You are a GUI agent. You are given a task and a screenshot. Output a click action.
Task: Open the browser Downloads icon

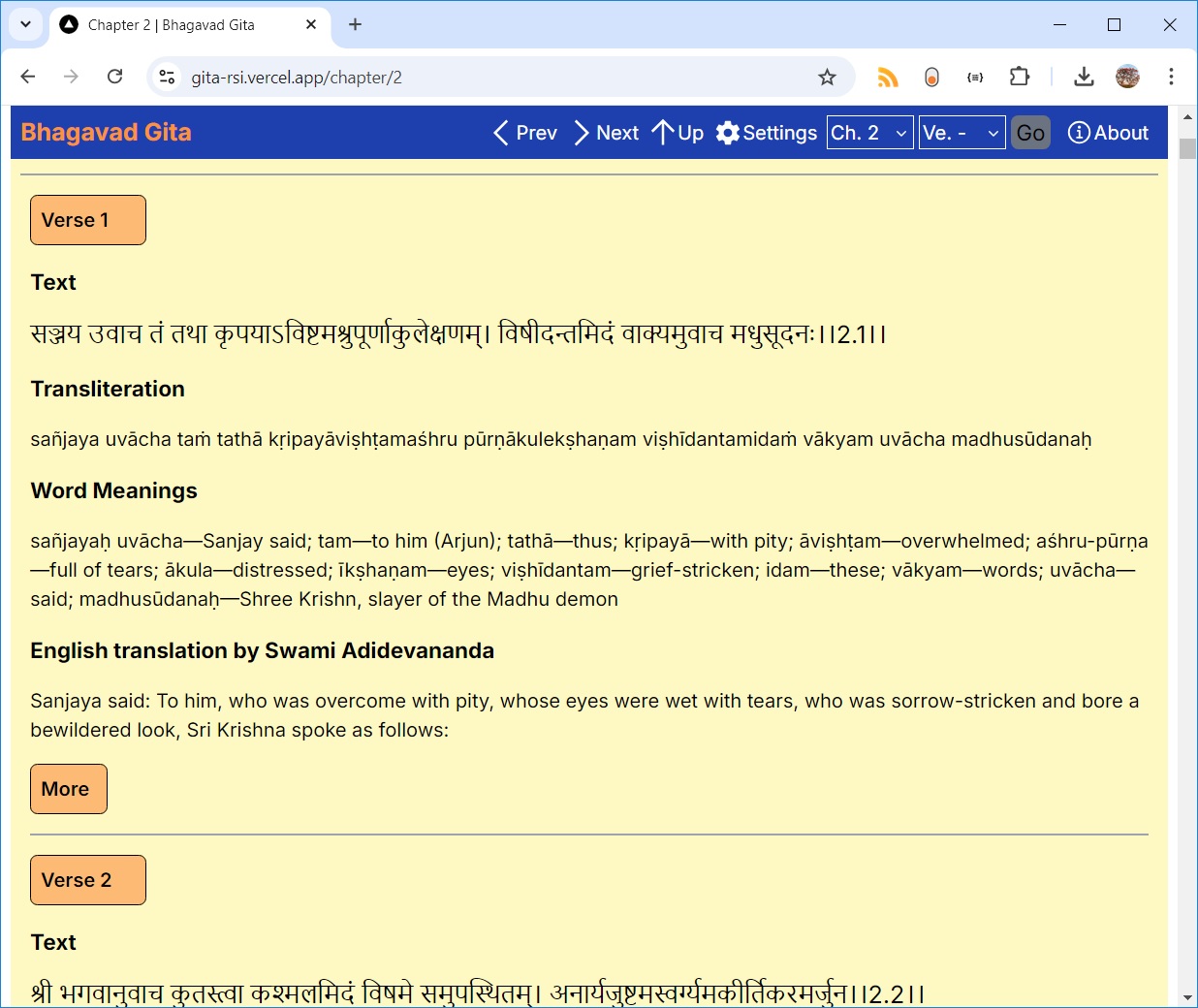(x=1084, y=77)
